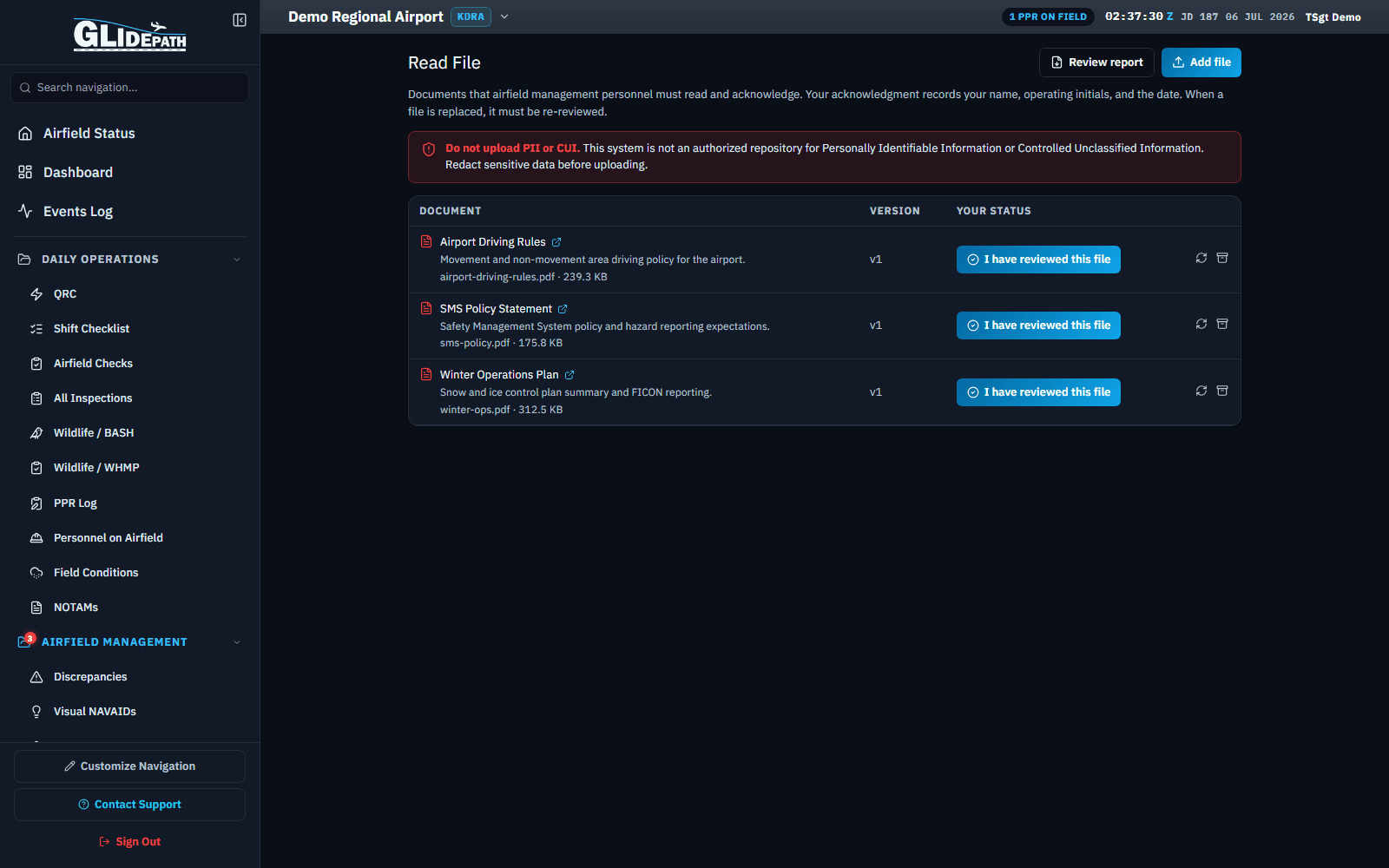The height and width of the screenshot is (868, 1389).
Task: Click the Wildlife / BASH bird icon
Action: pos(36,433)
